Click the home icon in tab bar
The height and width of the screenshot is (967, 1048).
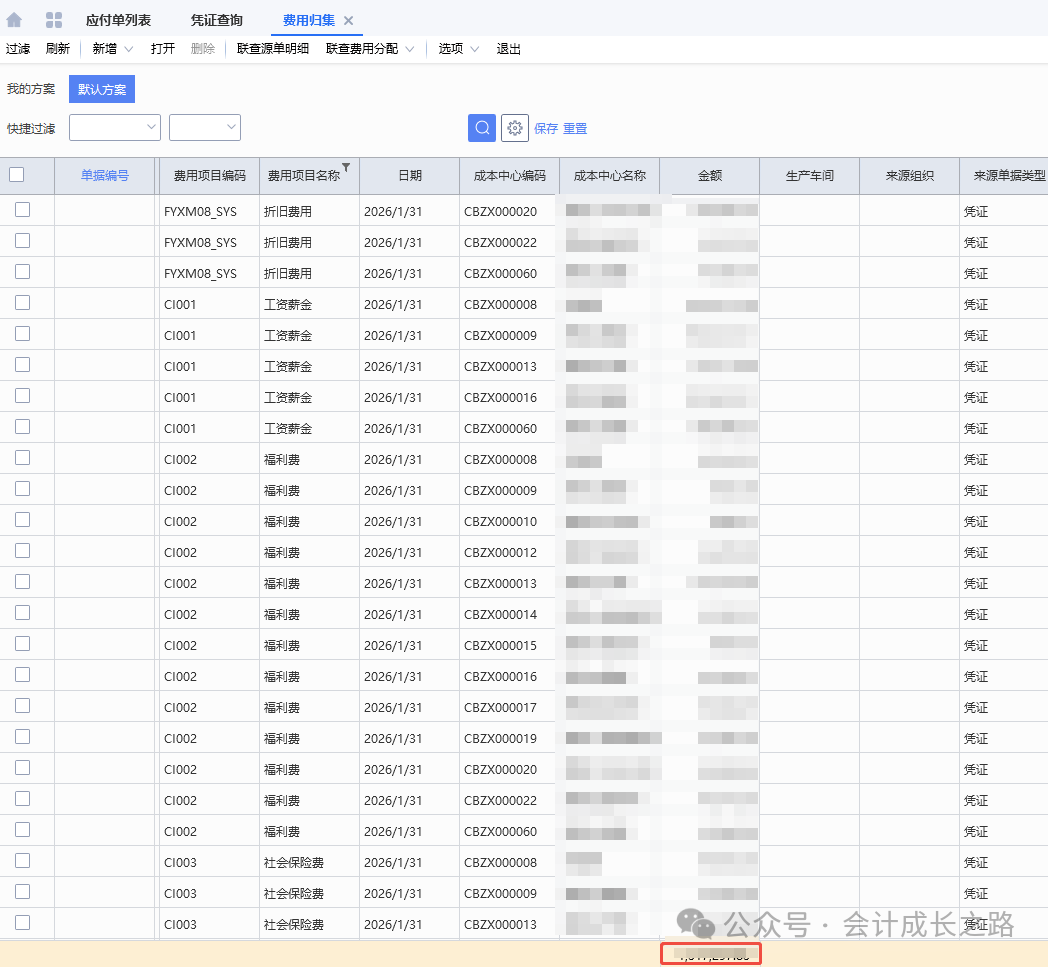[x=14, y=20]
